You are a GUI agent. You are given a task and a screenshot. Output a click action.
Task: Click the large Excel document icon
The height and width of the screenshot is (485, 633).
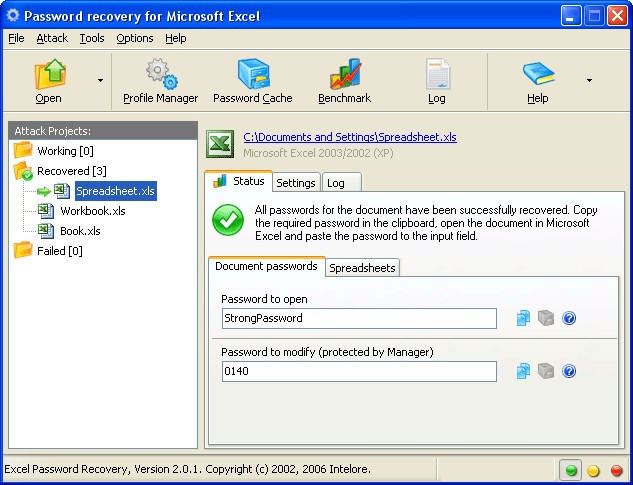click(x=220, y=144)
